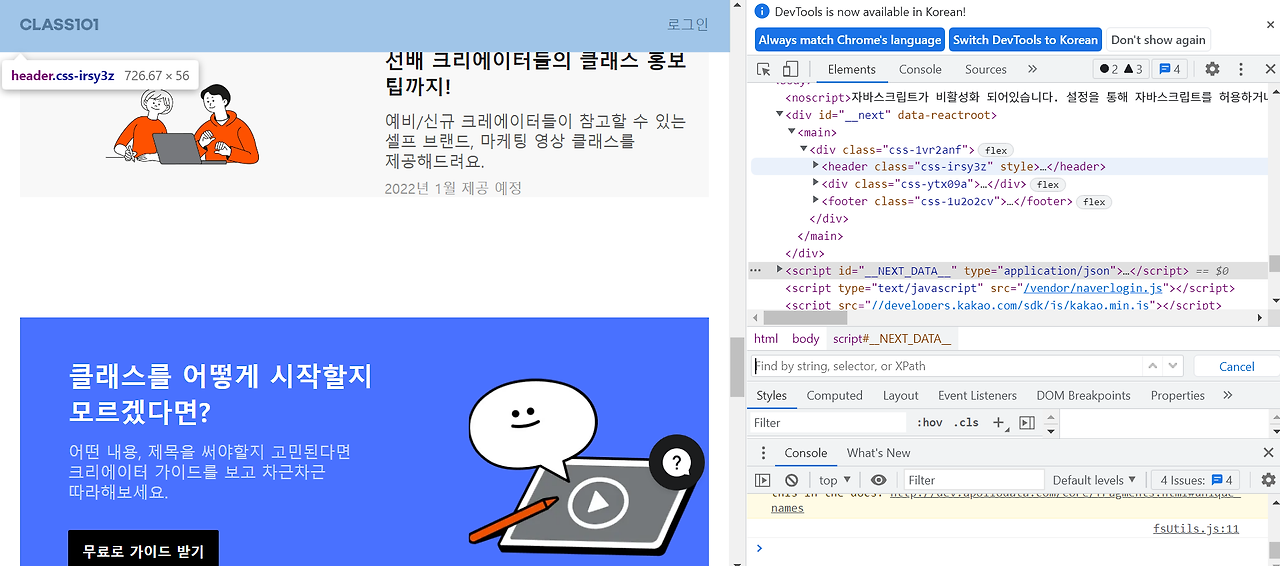
Task: Expand the div css-ytx09a node
Action: [x=815, y=184]
